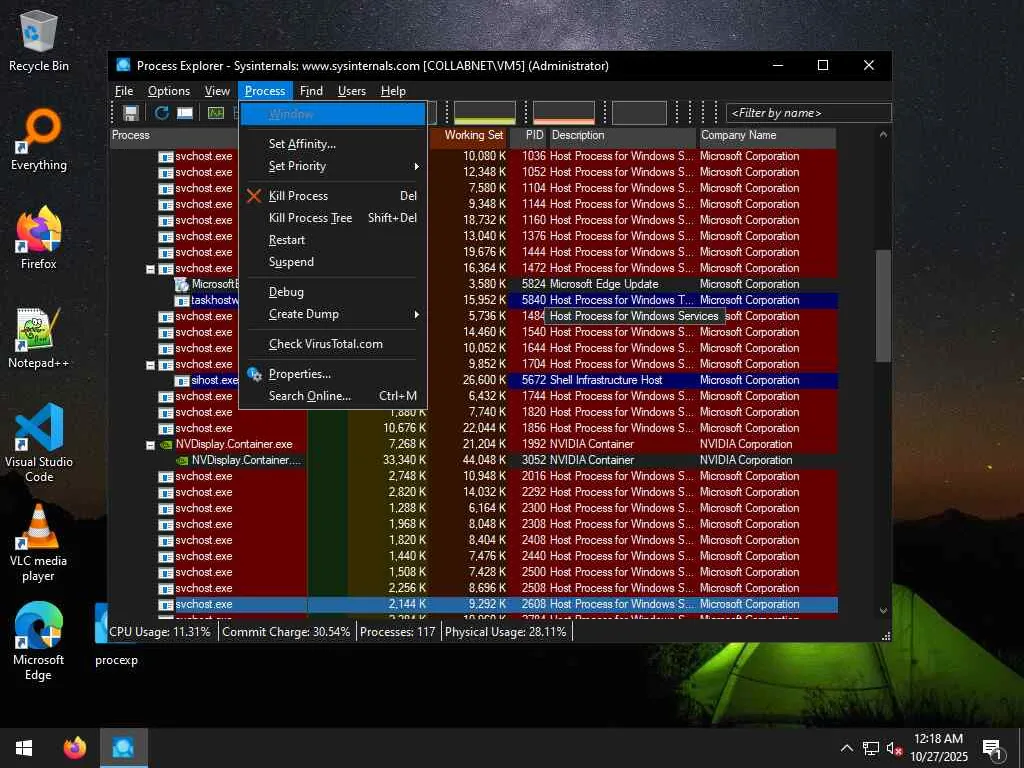
Task: Open the View menu
Action: (217, 91)
